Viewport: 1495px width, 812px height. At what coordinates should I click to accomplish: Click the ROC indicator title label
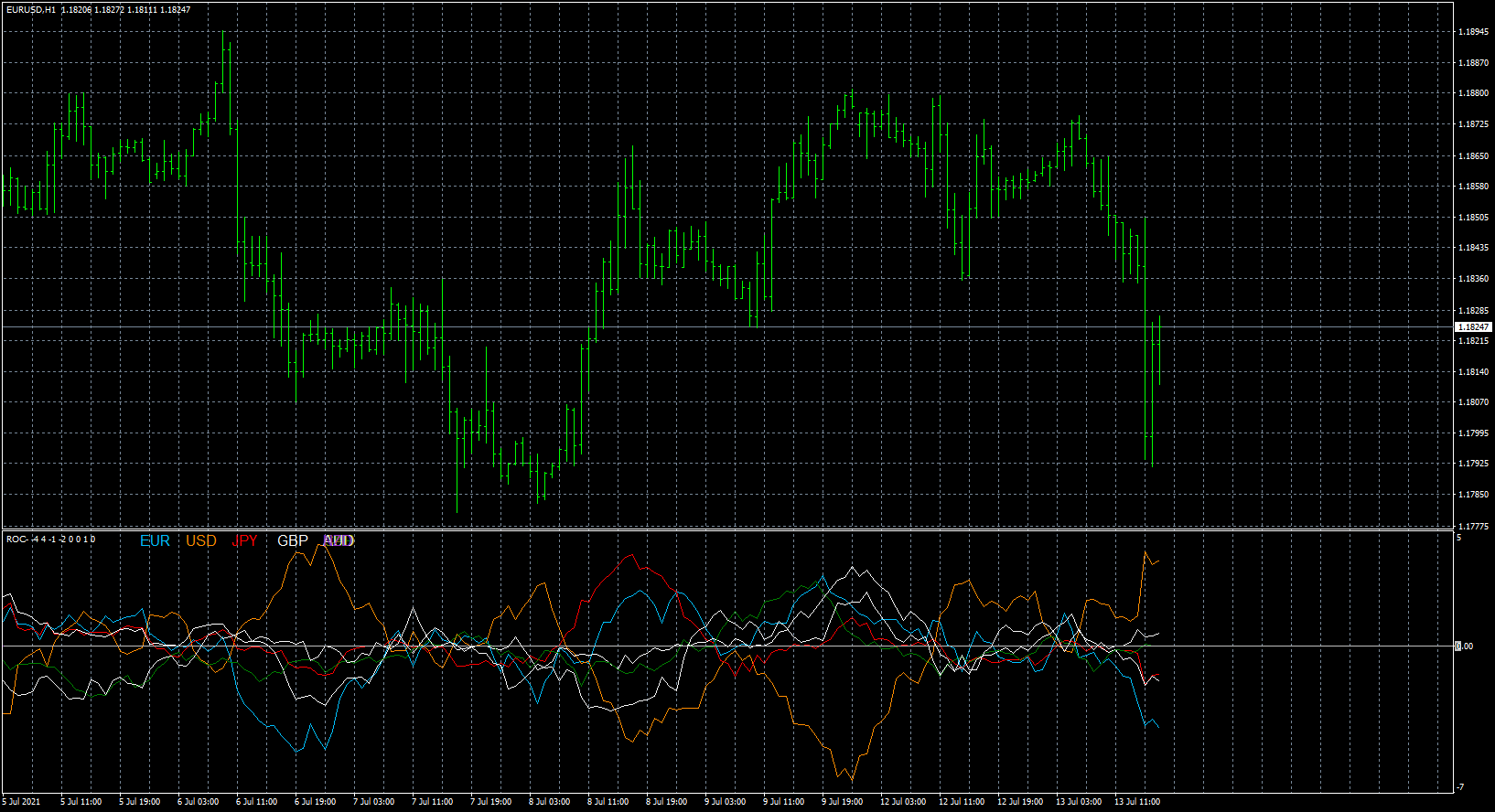(50, 540)
